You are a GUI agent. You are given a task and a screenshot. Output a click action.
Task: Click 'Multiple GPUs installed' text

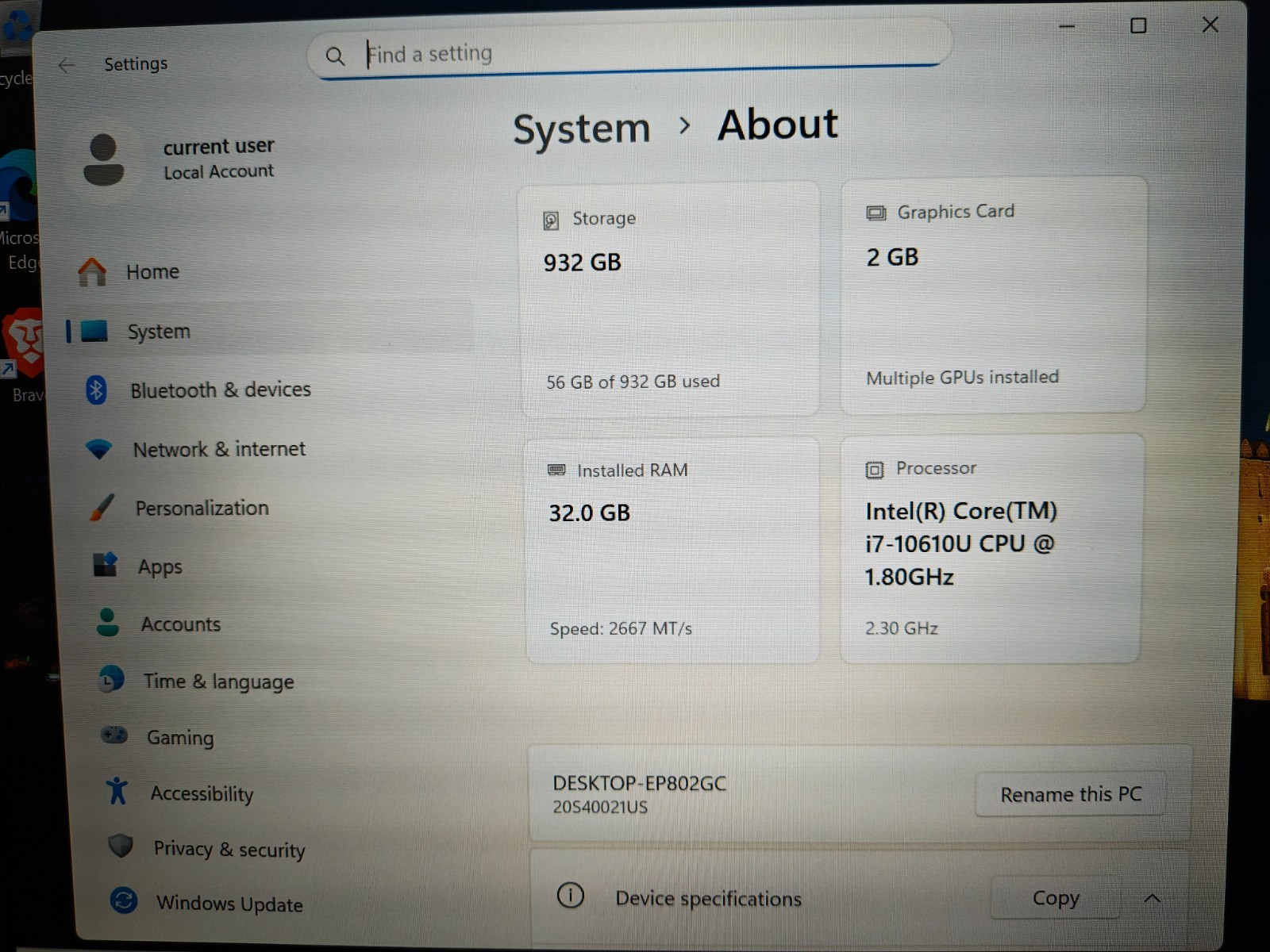[x=962, y=378]
